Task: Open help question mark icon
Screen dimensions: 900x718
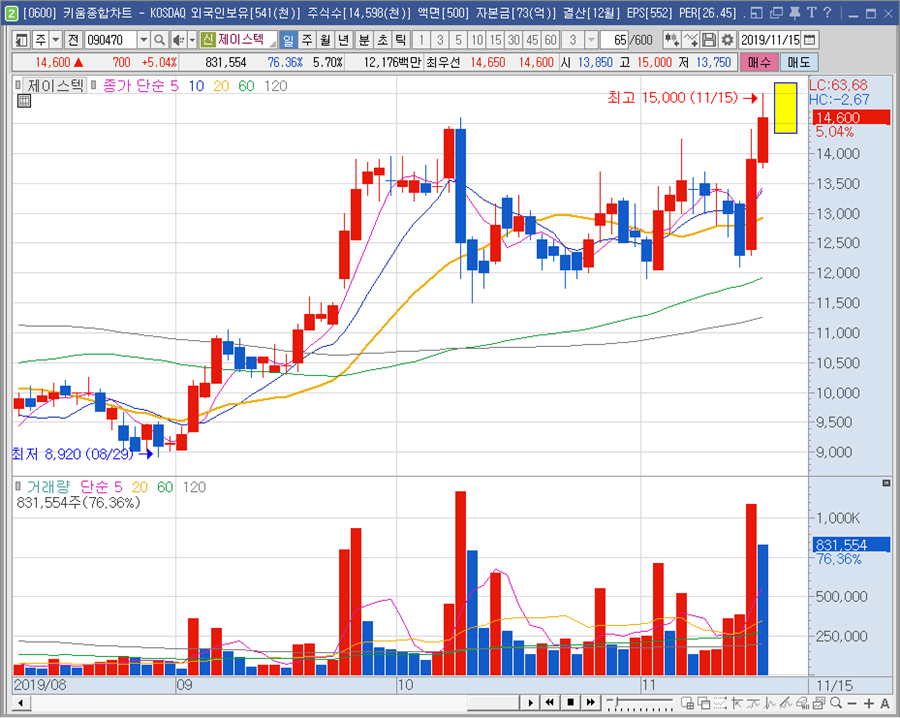Action: coord(827,12)
